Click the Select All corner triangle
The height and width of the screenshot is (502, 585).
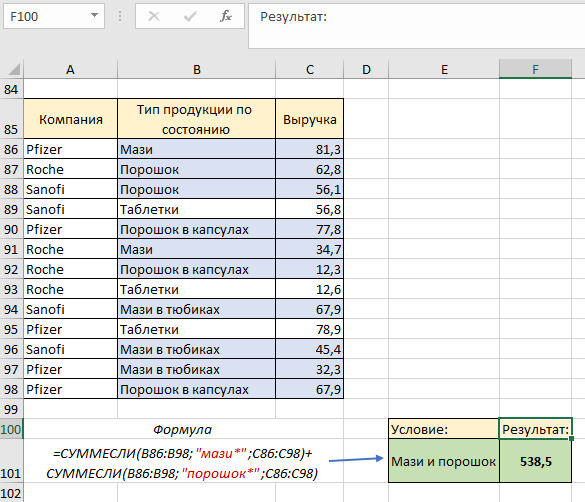[13, 69]
